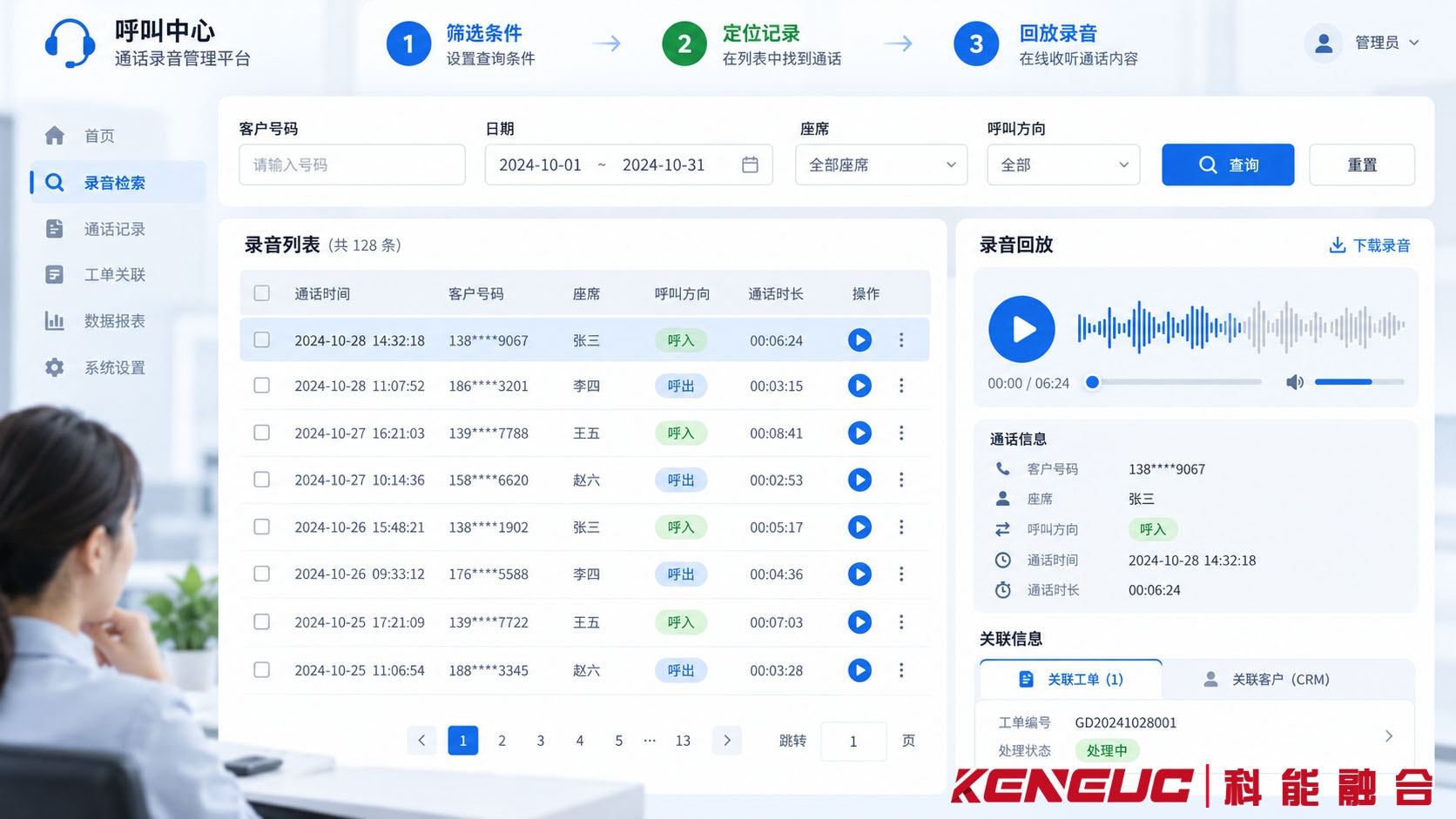Toggle the select-all checkbox in table header

(x=261, y=293)
